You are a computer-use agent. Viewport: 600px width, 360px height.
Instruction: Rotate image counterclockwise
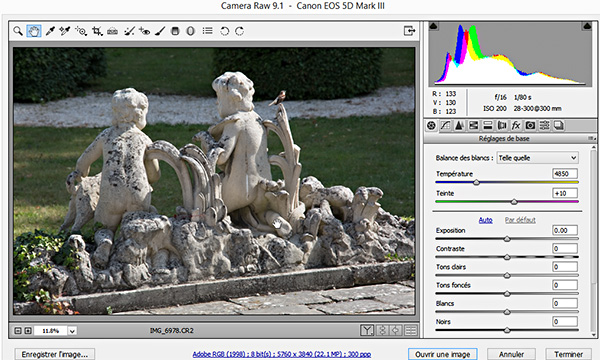(x=225, y=31)
